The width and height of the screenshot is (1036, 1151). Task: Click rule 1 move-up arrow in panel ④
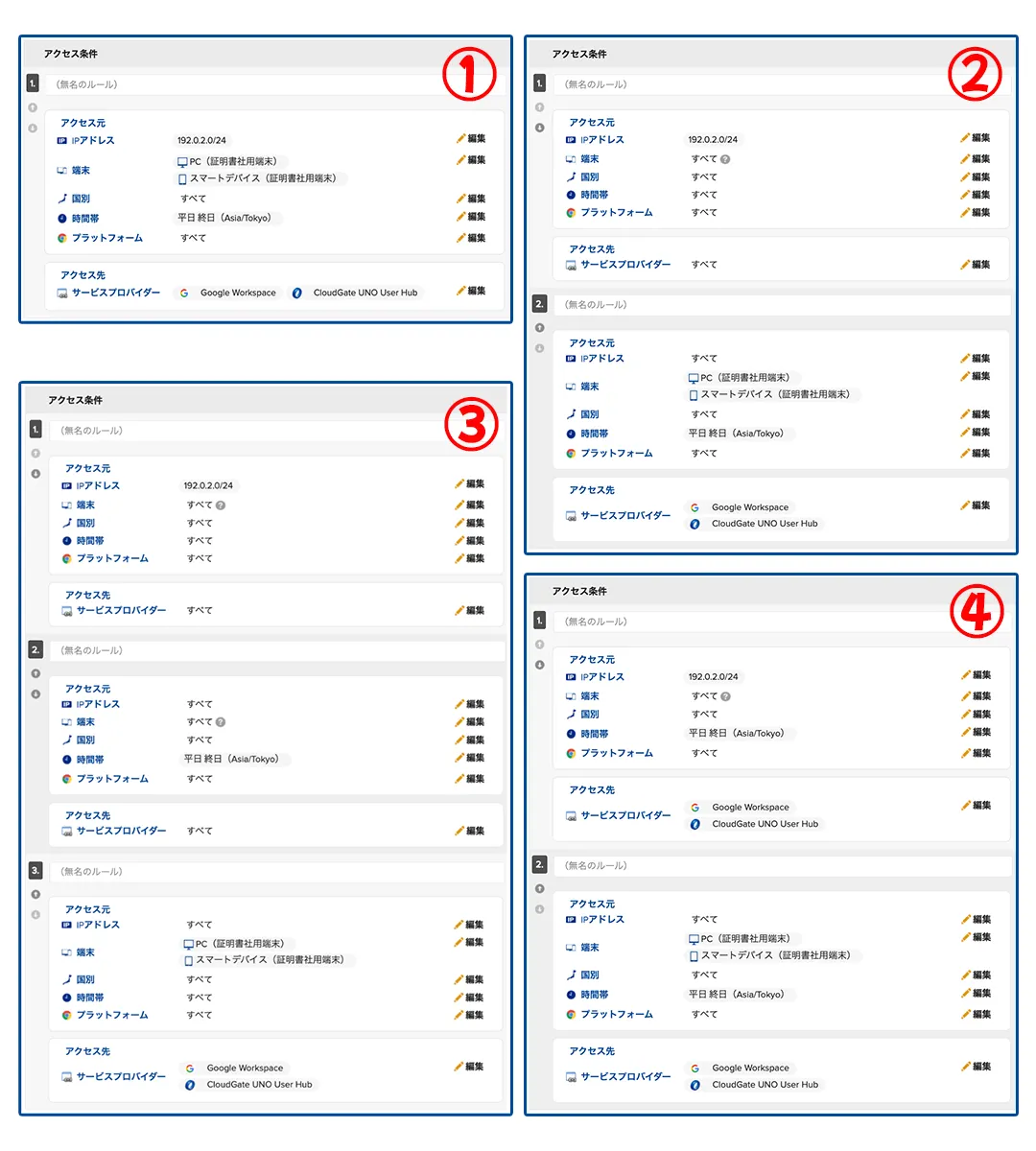540,645
